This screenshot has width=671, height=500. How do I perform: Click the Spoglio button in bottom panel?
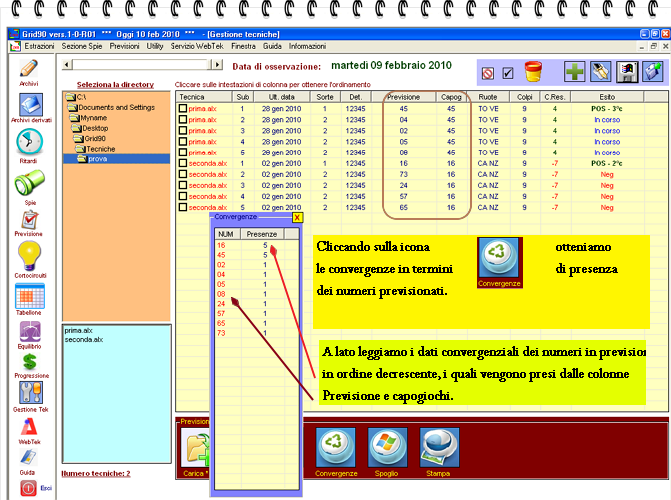pos(387,448)
